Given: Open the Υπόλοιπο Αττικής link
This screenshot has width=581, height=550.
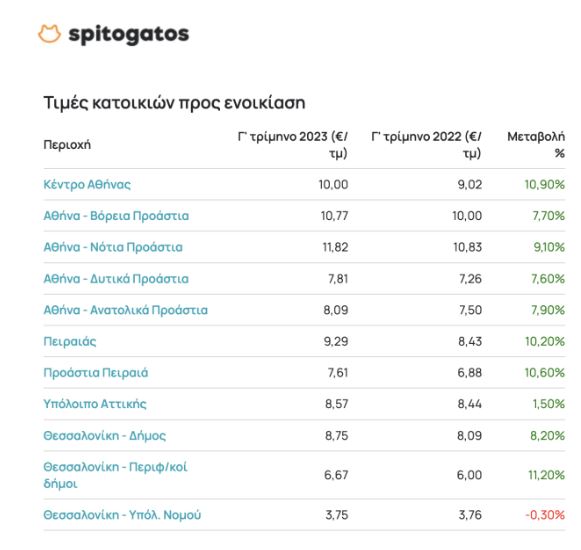Looking at the screenshot, I should coord(95,404).
